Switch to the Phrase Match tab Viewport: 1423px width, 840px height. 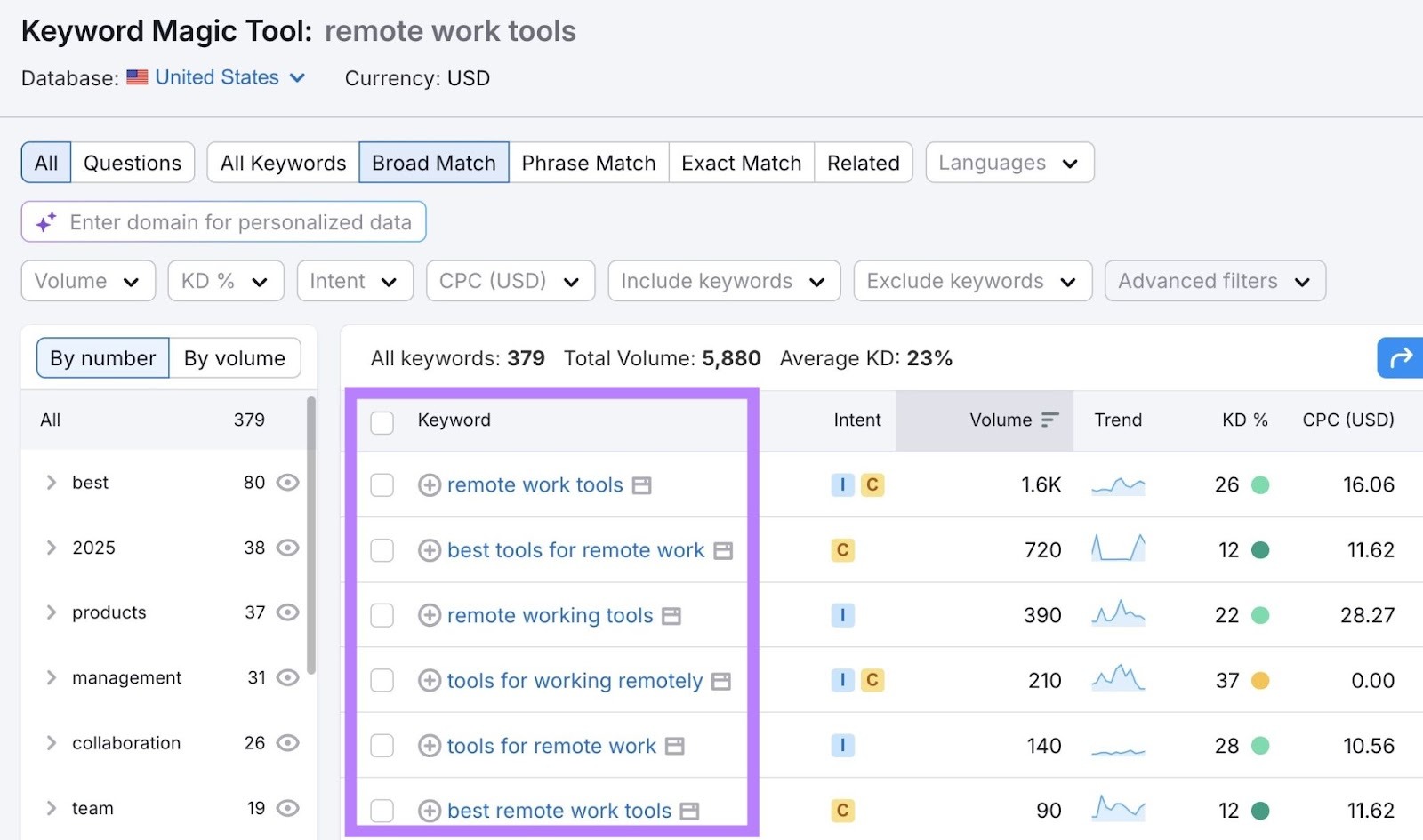(588, 162)
